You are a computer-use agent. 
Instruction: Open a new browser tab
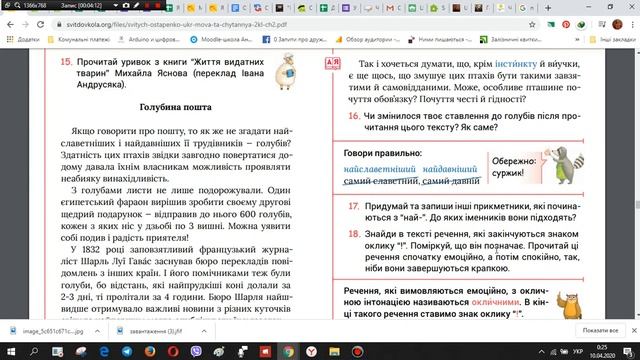(x=548, y=7)
